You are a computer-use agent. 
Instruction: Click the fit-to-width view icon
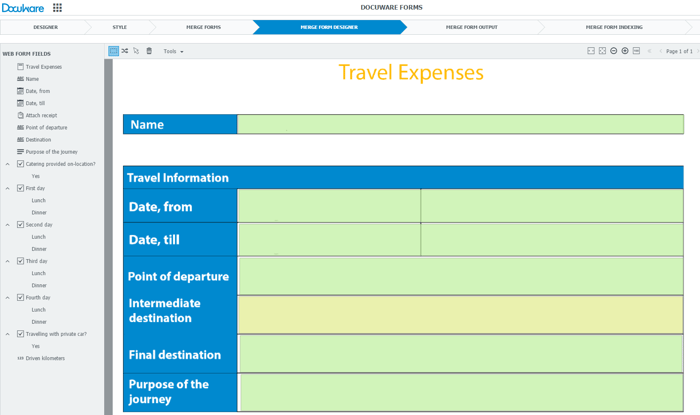pos(591,51)
